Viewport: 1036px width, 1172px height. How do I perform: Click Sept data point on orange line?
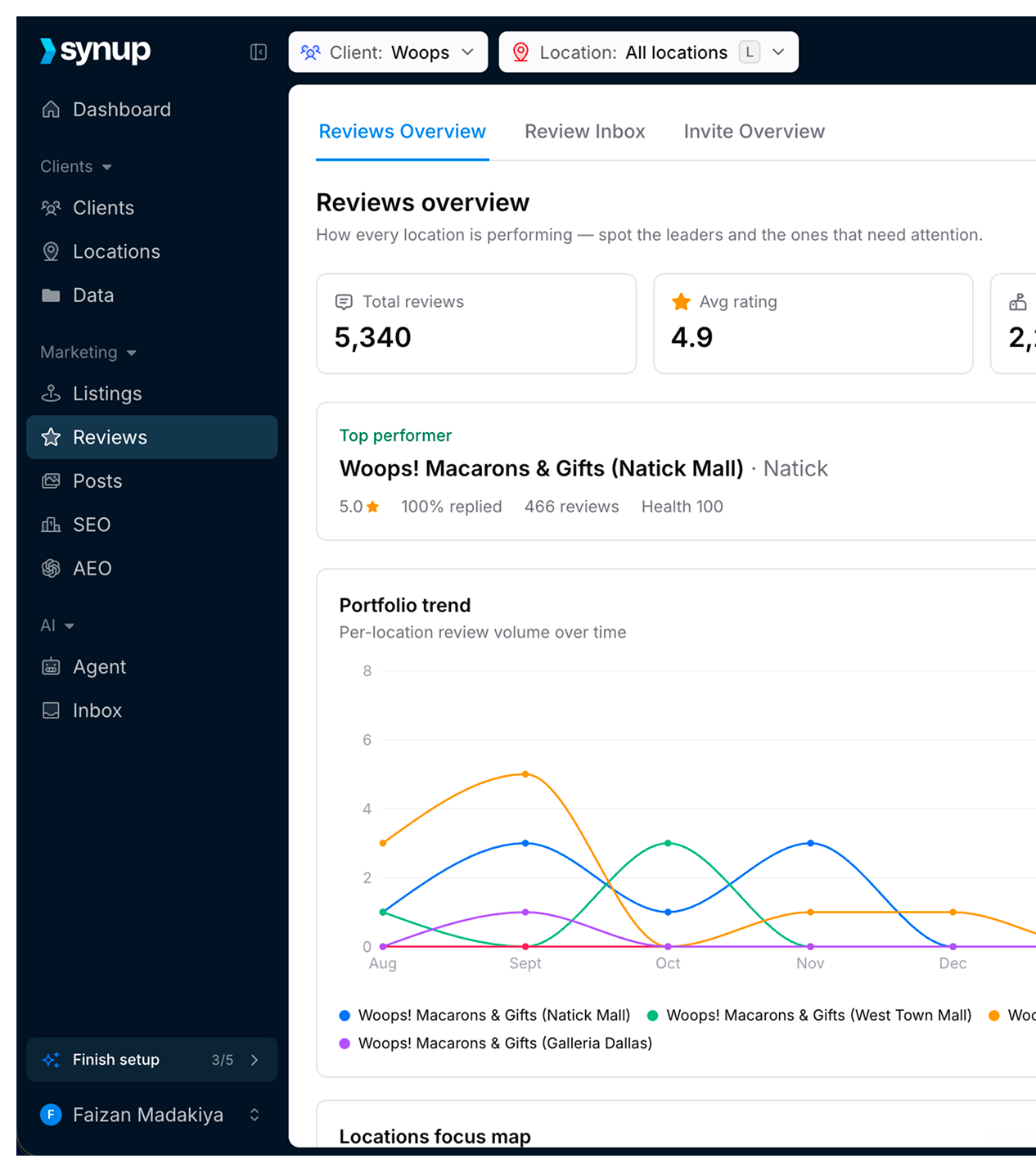(525, 774)
